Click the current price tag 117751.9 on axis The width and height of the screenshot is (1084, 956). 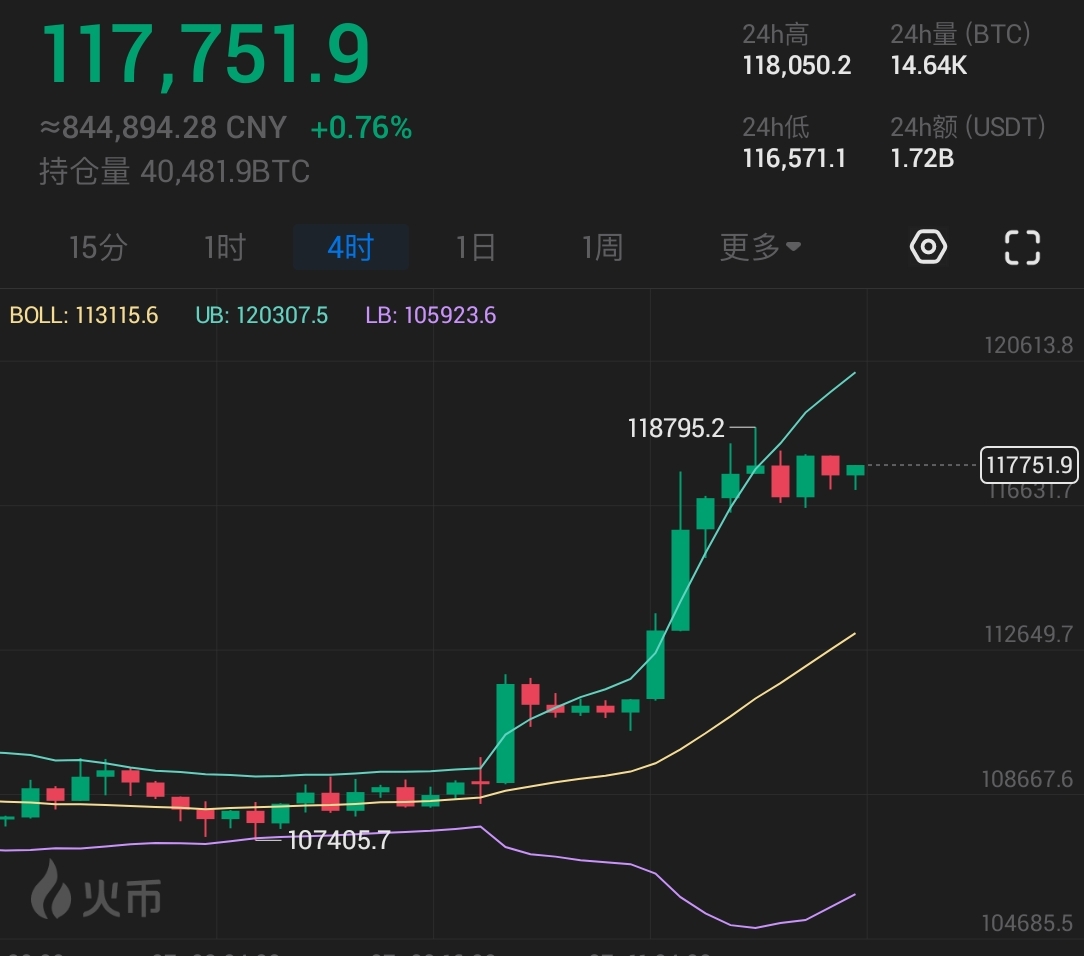[x=1029, y=465]
